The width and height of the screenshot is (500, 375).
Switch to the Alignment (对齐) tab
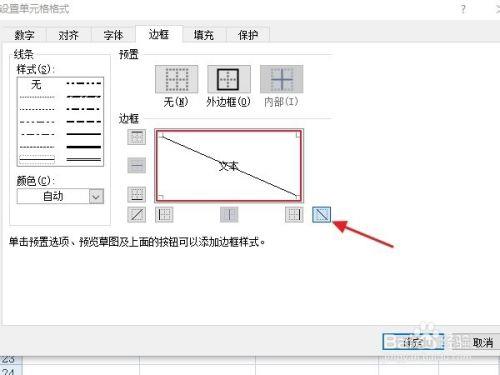pyautogui.click(x=68, y=35)
